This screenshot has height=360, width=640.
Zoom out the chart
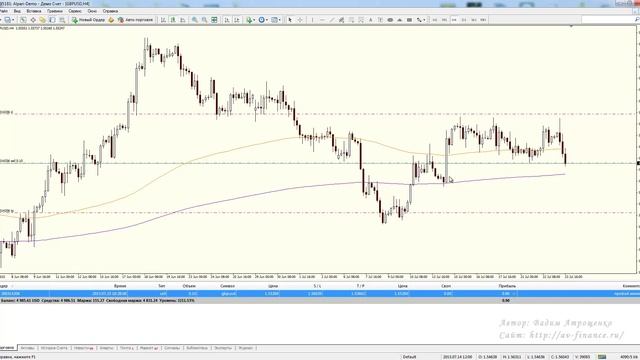pyautogui.click(x=204, y=20)
